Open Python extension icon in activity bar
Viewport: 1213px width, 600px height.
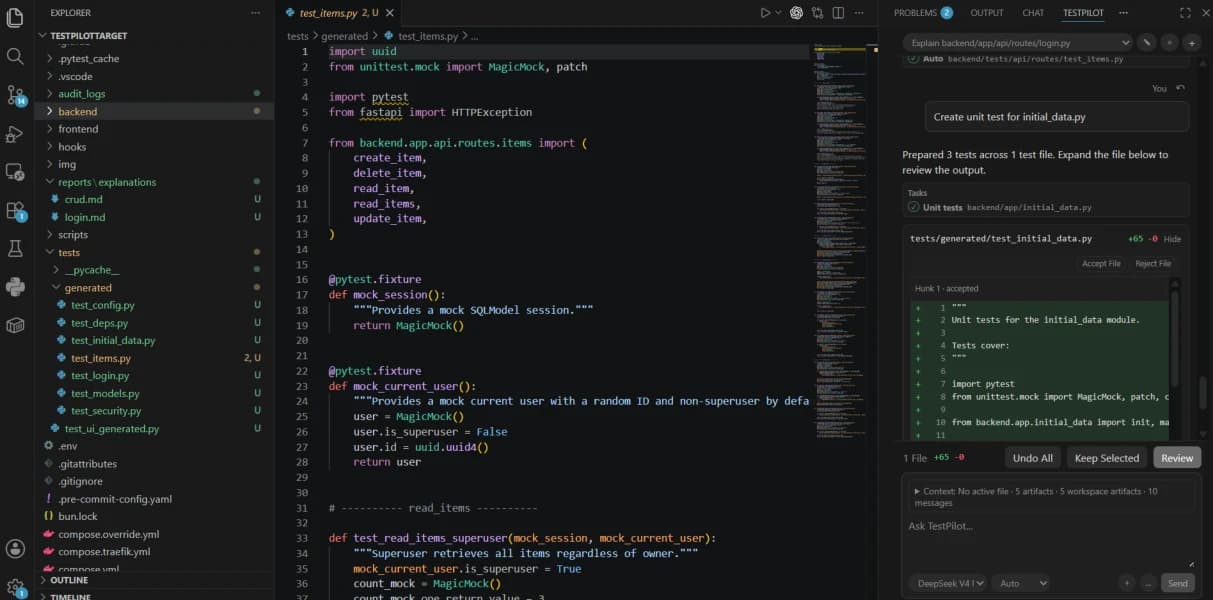point(15,287)
